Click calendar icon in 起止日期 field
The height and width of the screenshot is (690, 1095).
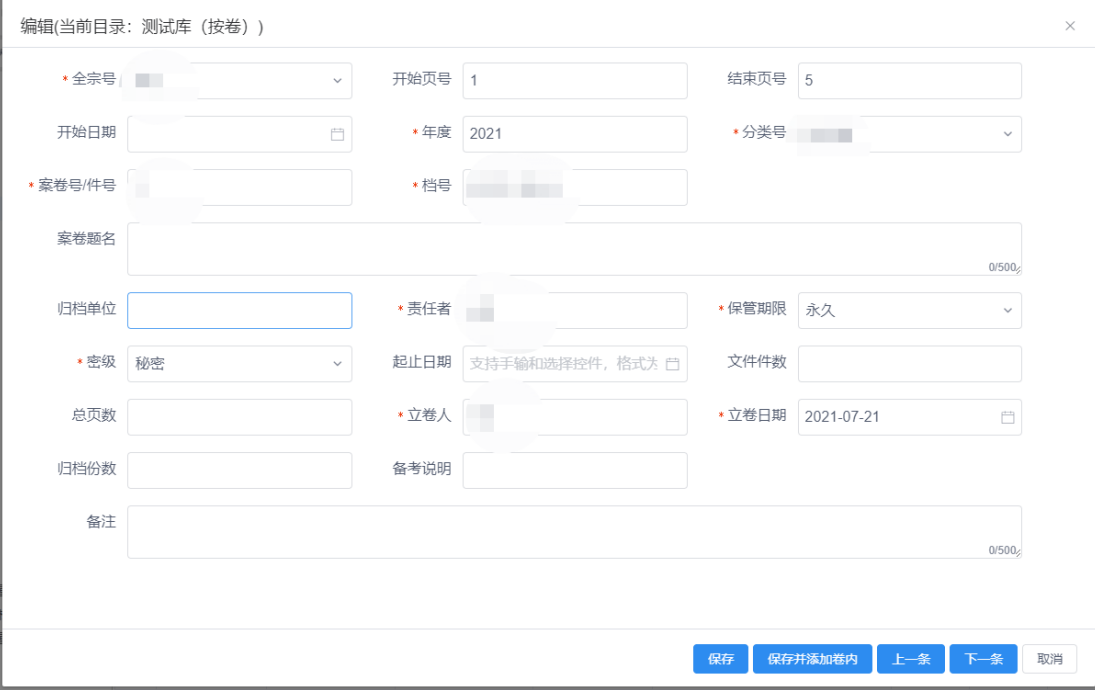672,364
